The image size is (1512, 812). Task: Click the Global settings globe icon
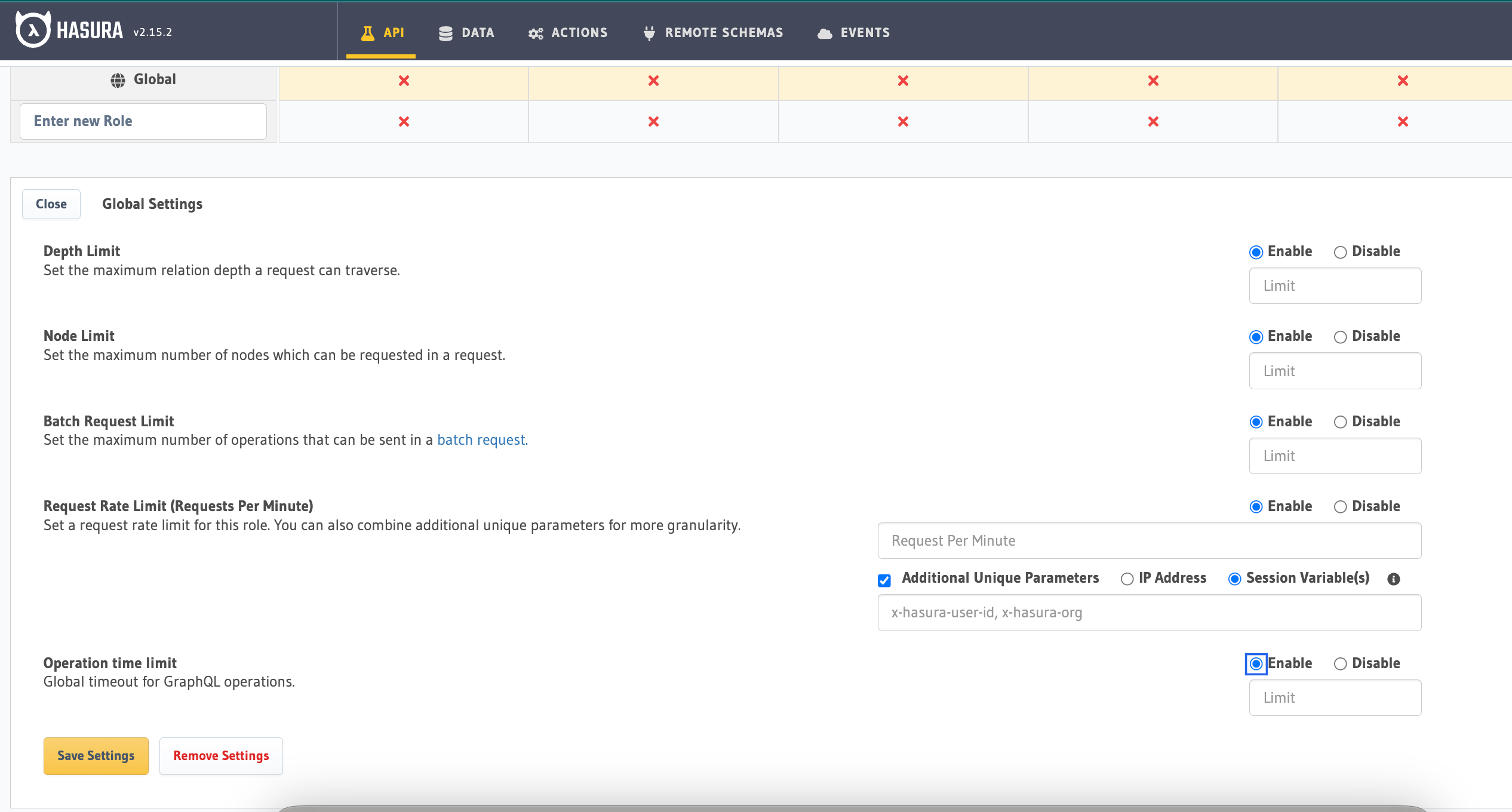click(x=117, y=78)
